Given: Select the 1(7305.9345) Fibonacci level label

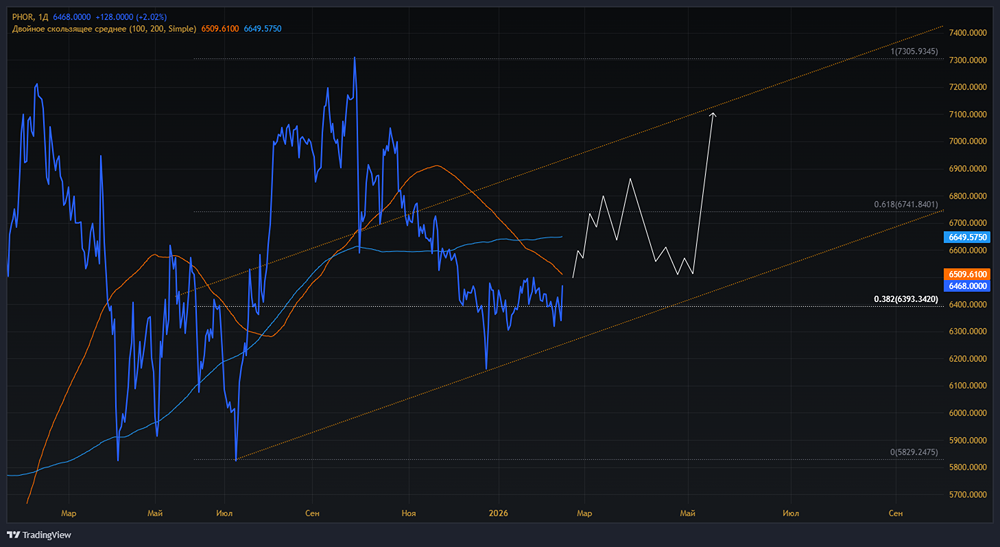Looking at the screenshot, I should tap(915, 51).
